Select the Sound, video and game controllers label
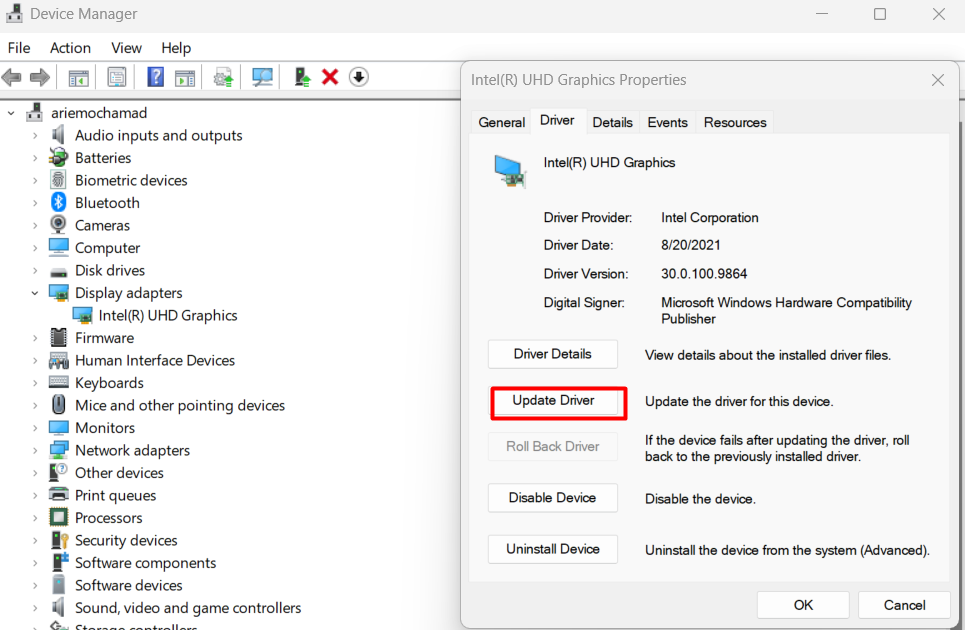Image resolution: width=965 pixels, height=630 pixels. pos(188,608)
